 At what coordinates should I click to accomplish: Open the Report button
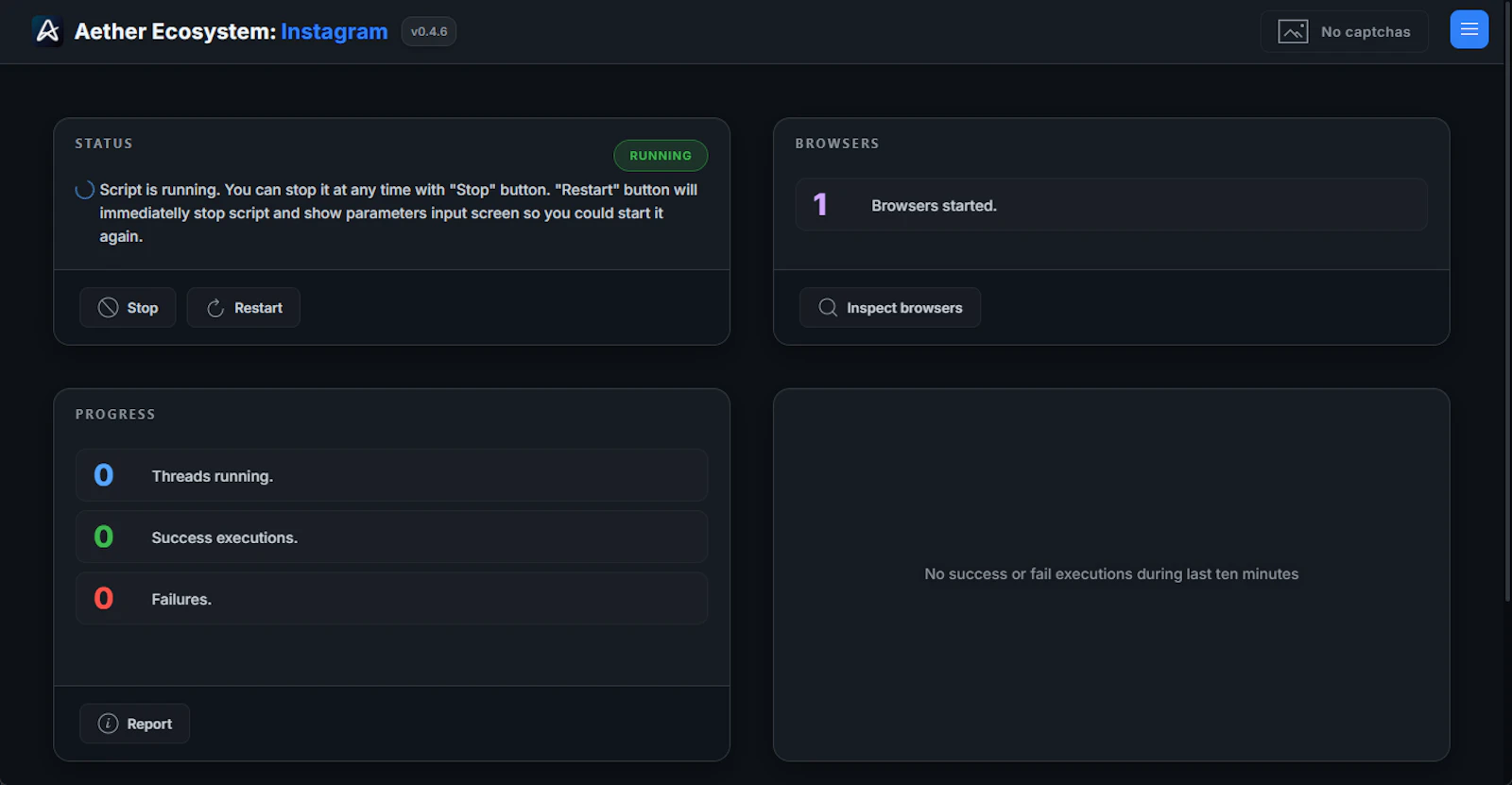(134, 724)
